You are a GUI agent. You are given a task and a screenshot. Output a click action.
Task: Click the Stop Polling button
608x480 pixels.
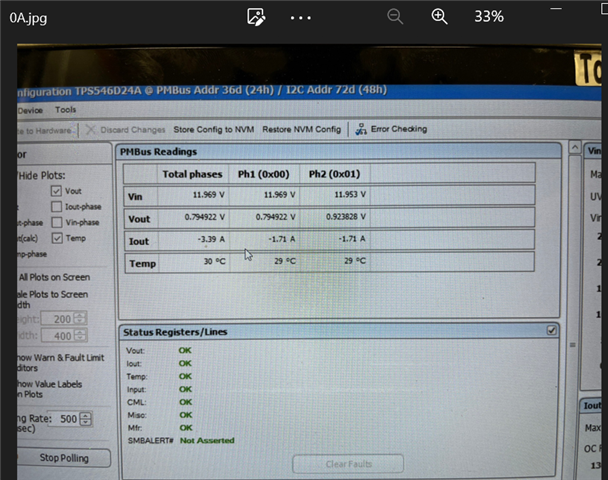(x=64, y=458)
